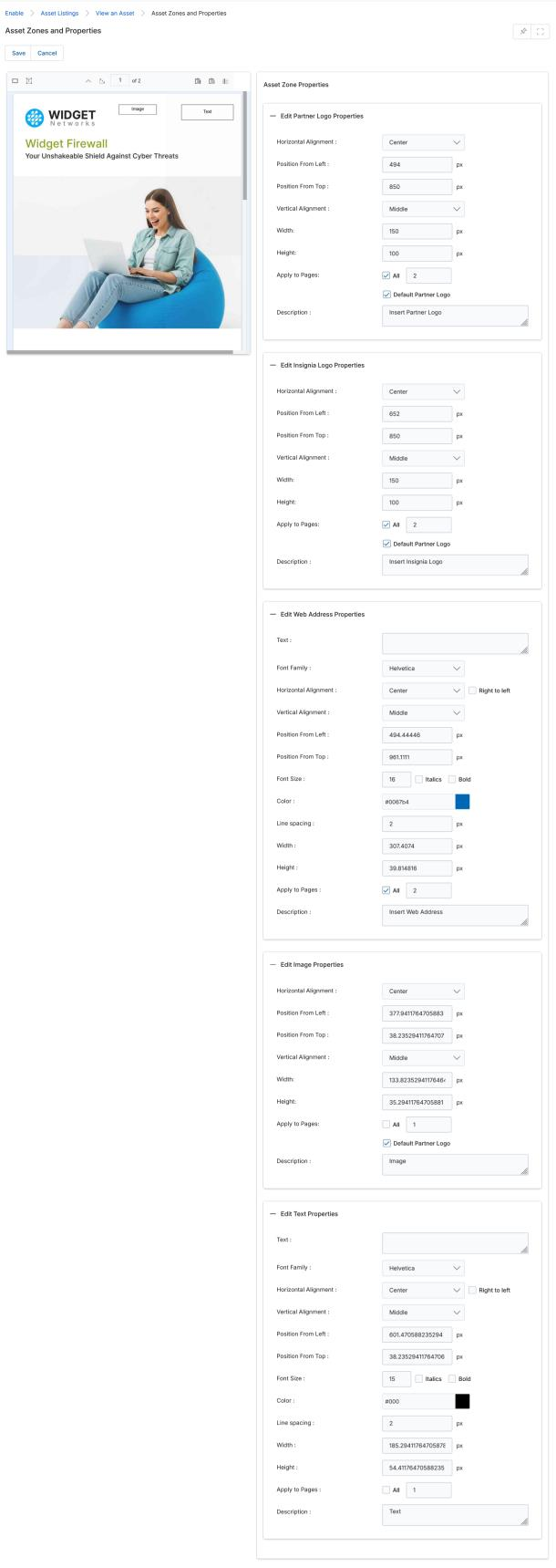Uncheck All pages for Partner Logo
Viewport: 556px width, 1568px height.
(386, 275)
